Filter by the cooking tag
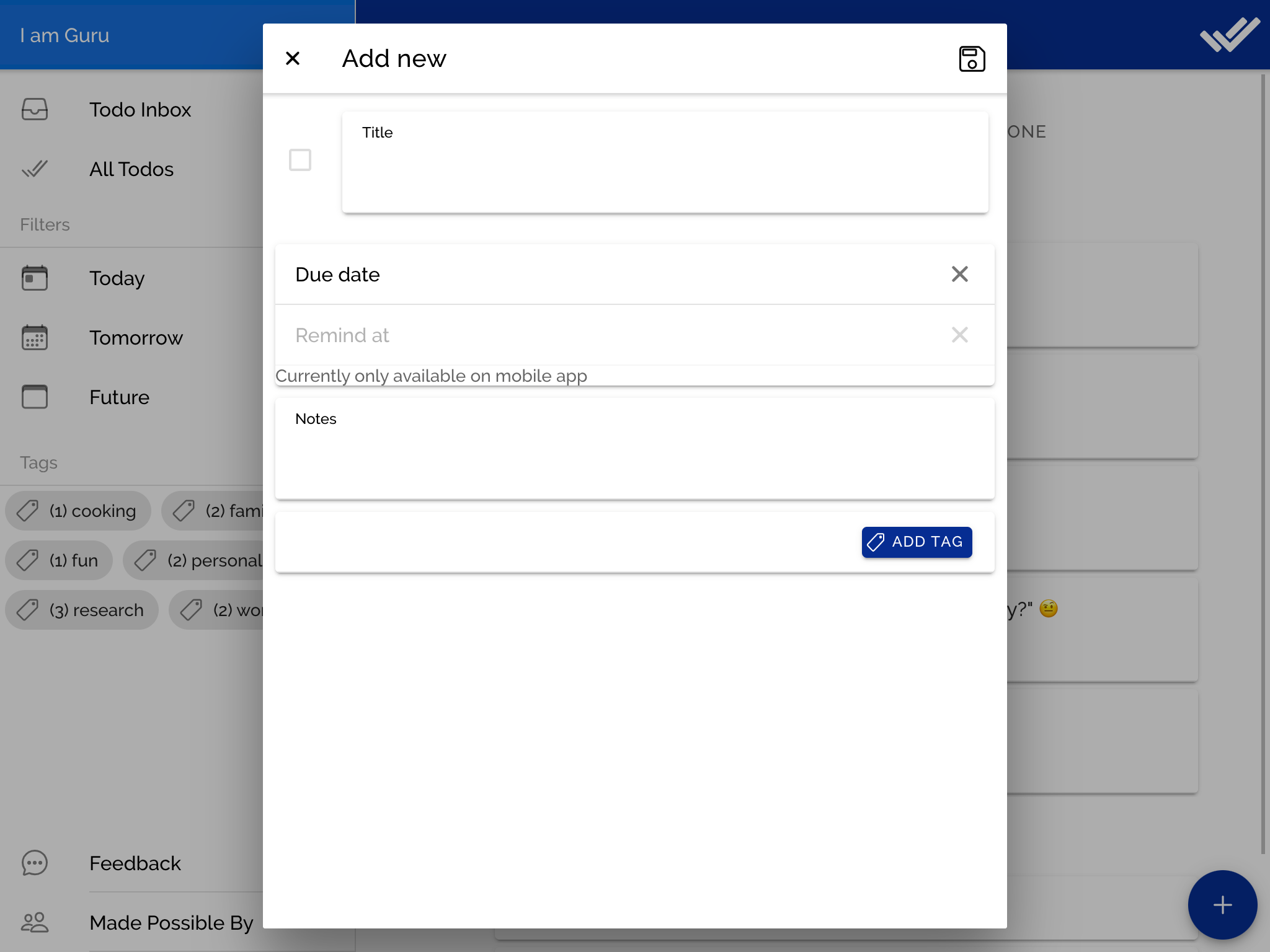This screenshot has height=952, width=1270. click(78, 511)
